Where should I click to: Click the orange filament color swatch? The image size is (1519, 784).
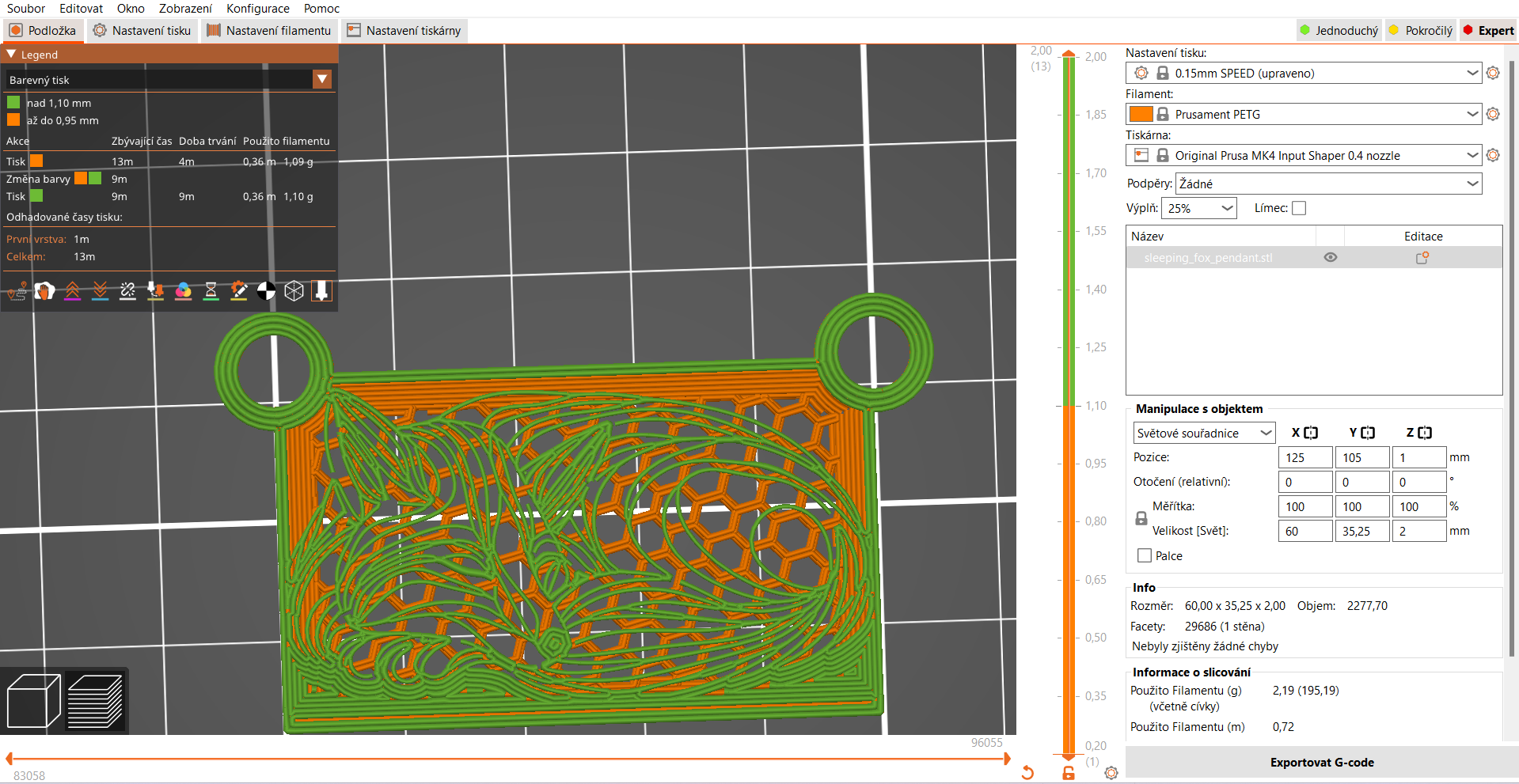coord(1141,114)
